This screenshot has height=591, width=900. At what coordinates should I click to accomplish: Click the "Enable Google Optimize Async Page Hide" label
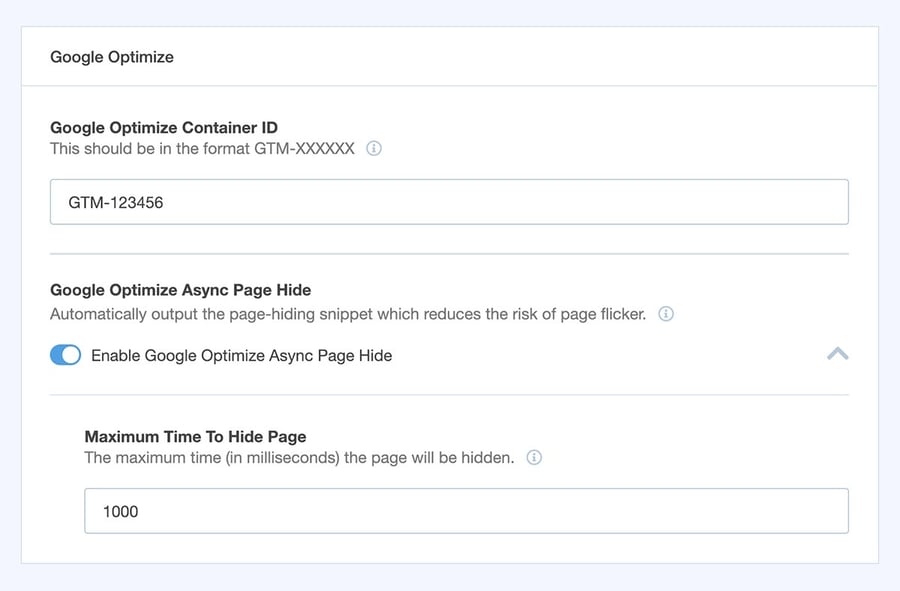[x=241, y=355]
